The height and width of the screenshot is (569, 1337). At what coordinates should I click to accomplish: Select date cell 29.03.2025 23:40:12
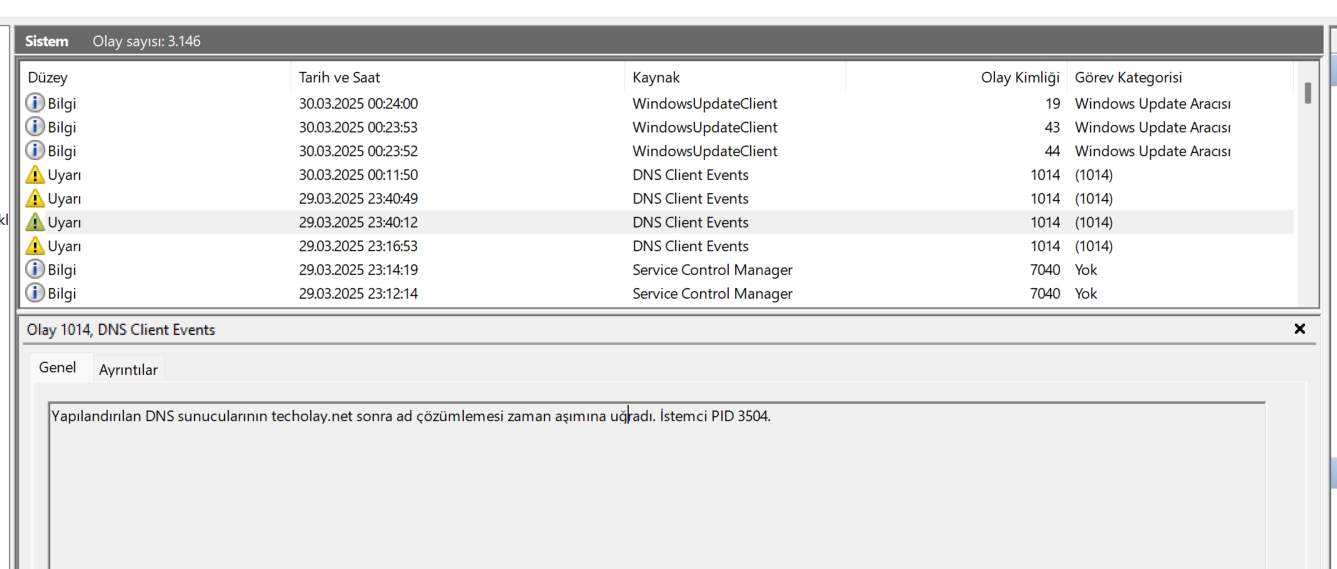[358, 222]
